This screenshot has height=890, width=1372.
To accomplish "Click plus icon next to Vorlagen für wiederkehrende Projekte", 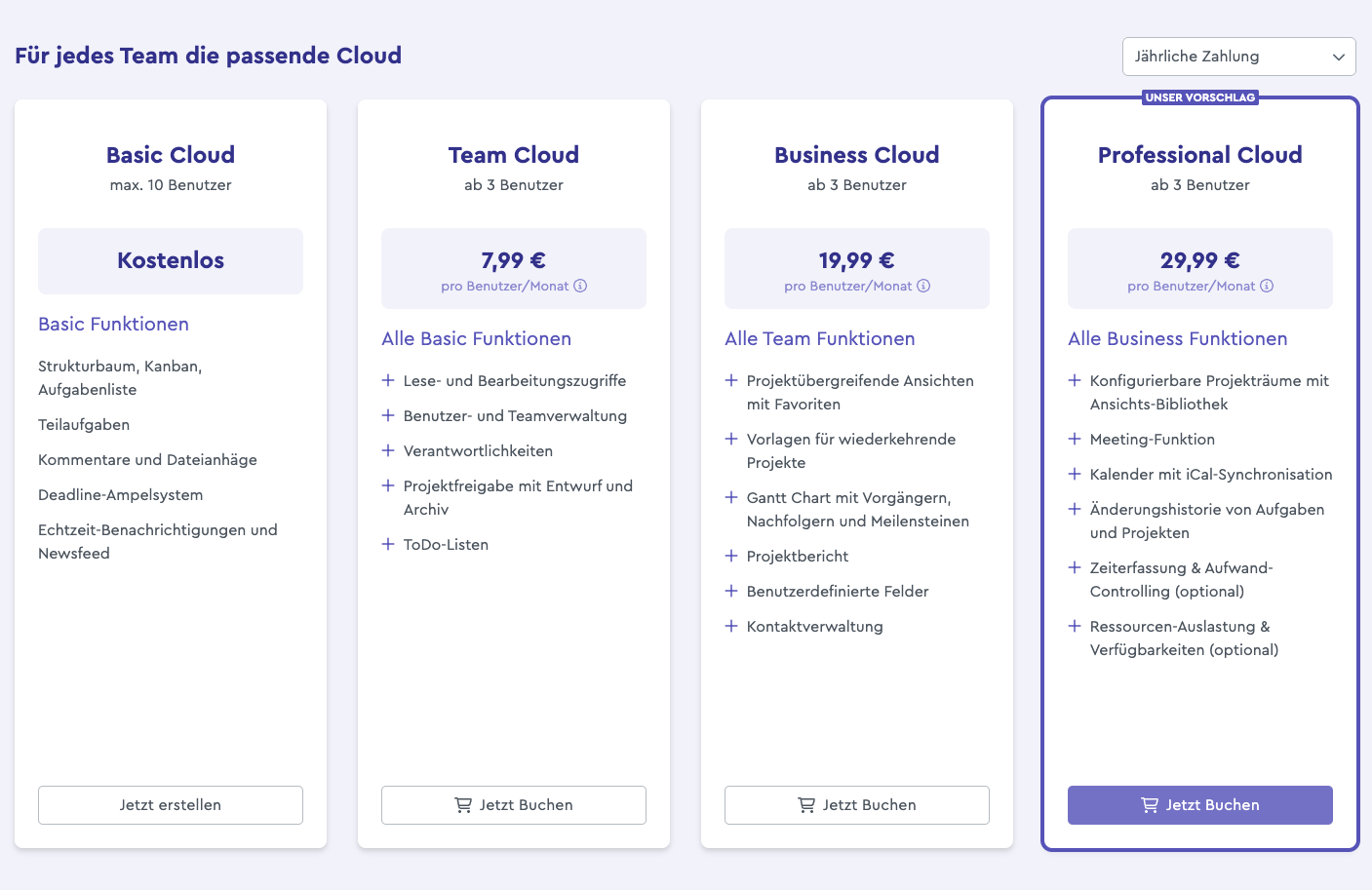I will 731,439.
